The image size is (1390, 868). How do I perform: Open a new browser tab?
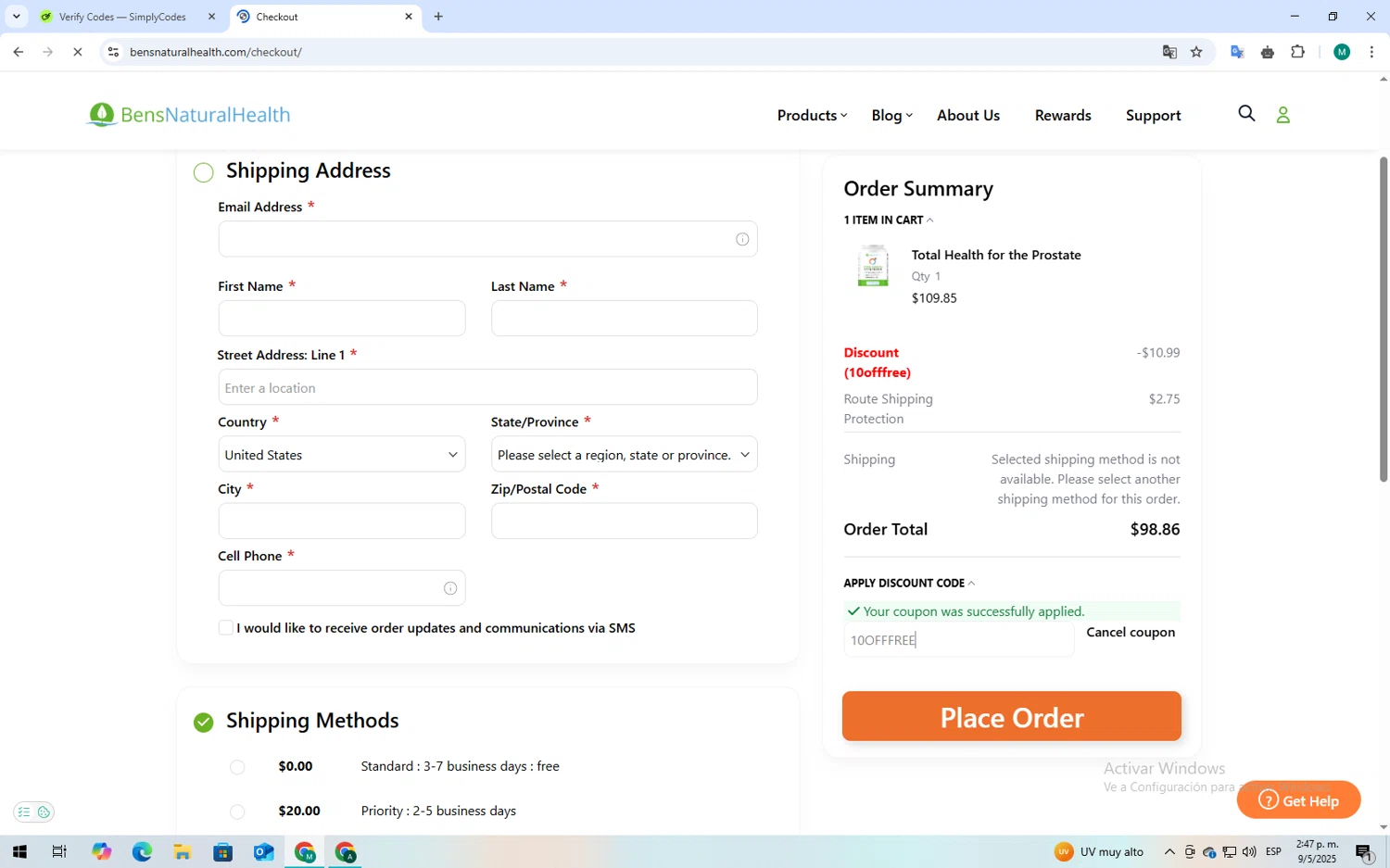[438, 17]
